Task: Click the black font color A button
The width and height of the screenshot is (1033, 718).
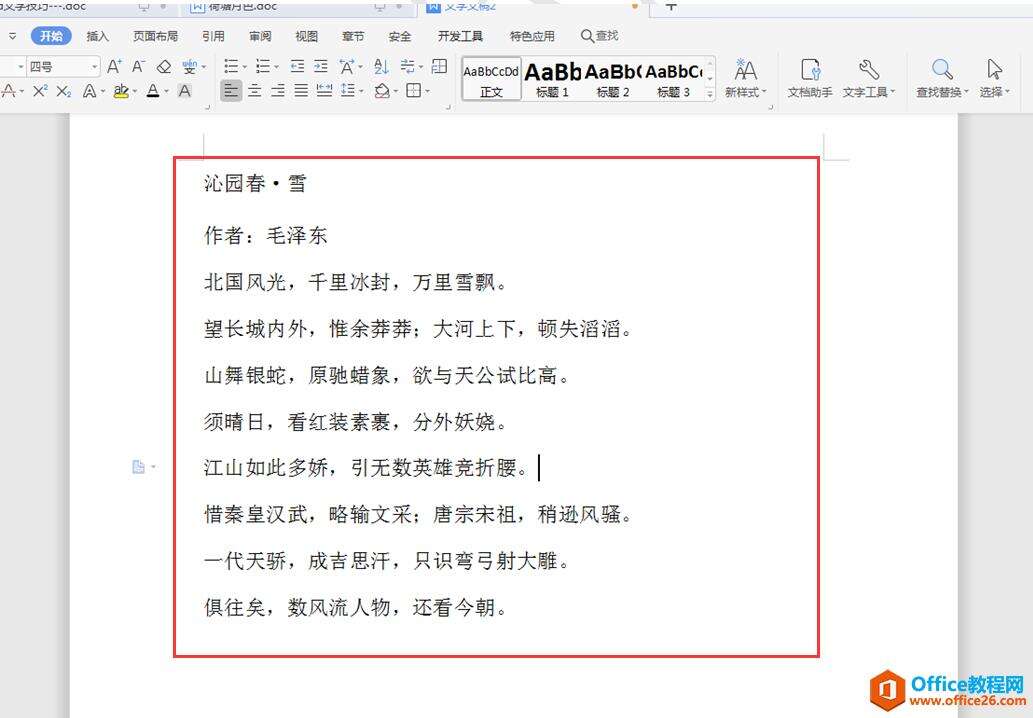Action: (x=153, y=91)
